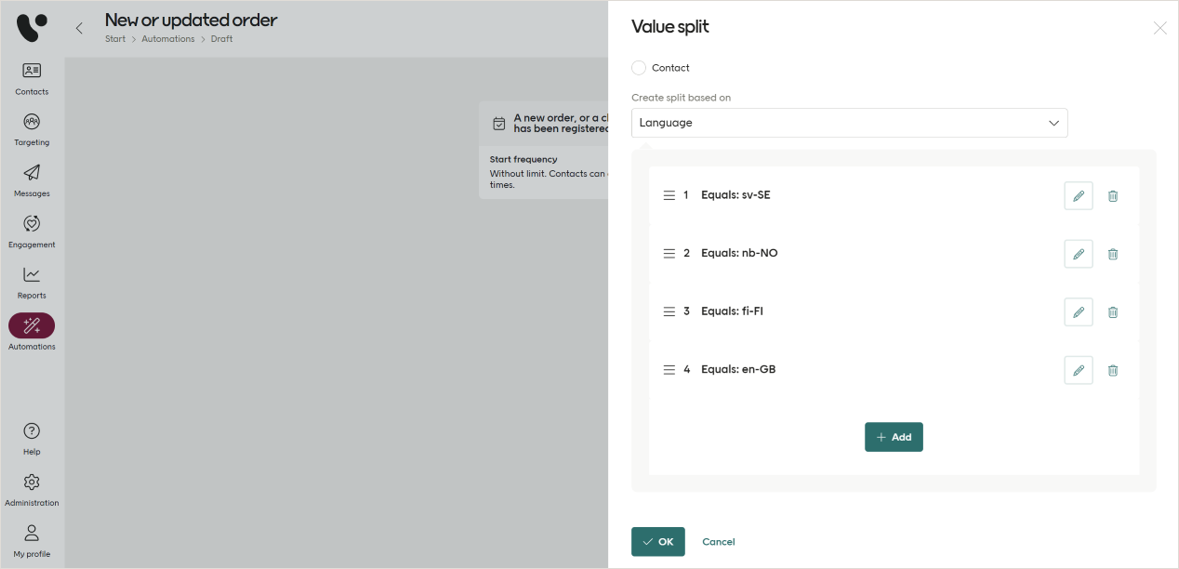Screen dimensions: 1179x569
Task: Go to Messages in the sidebar
Action: (32, 180)
